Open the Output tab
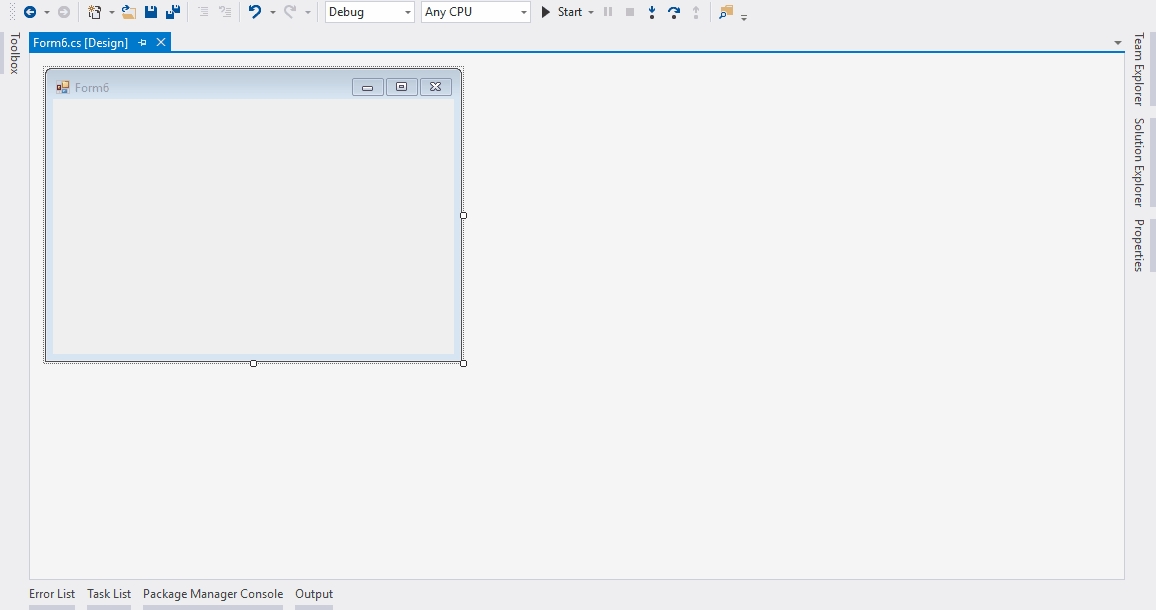This screenshot has height=610, width=1156. 314,594
